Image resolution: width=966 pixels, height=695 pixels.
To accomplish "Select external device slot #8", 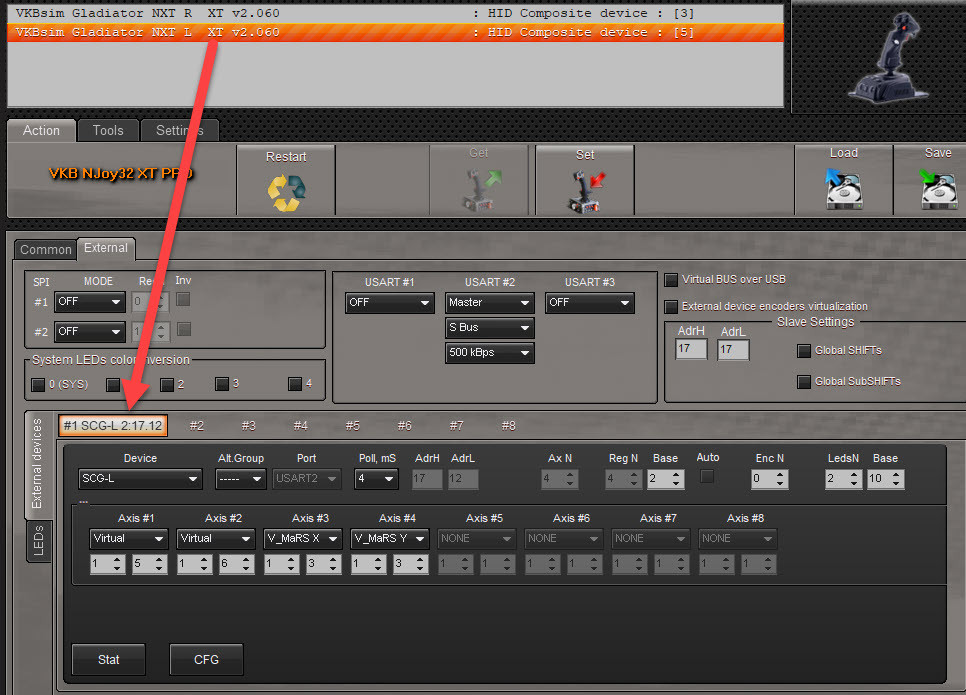I will click(508, 425).
